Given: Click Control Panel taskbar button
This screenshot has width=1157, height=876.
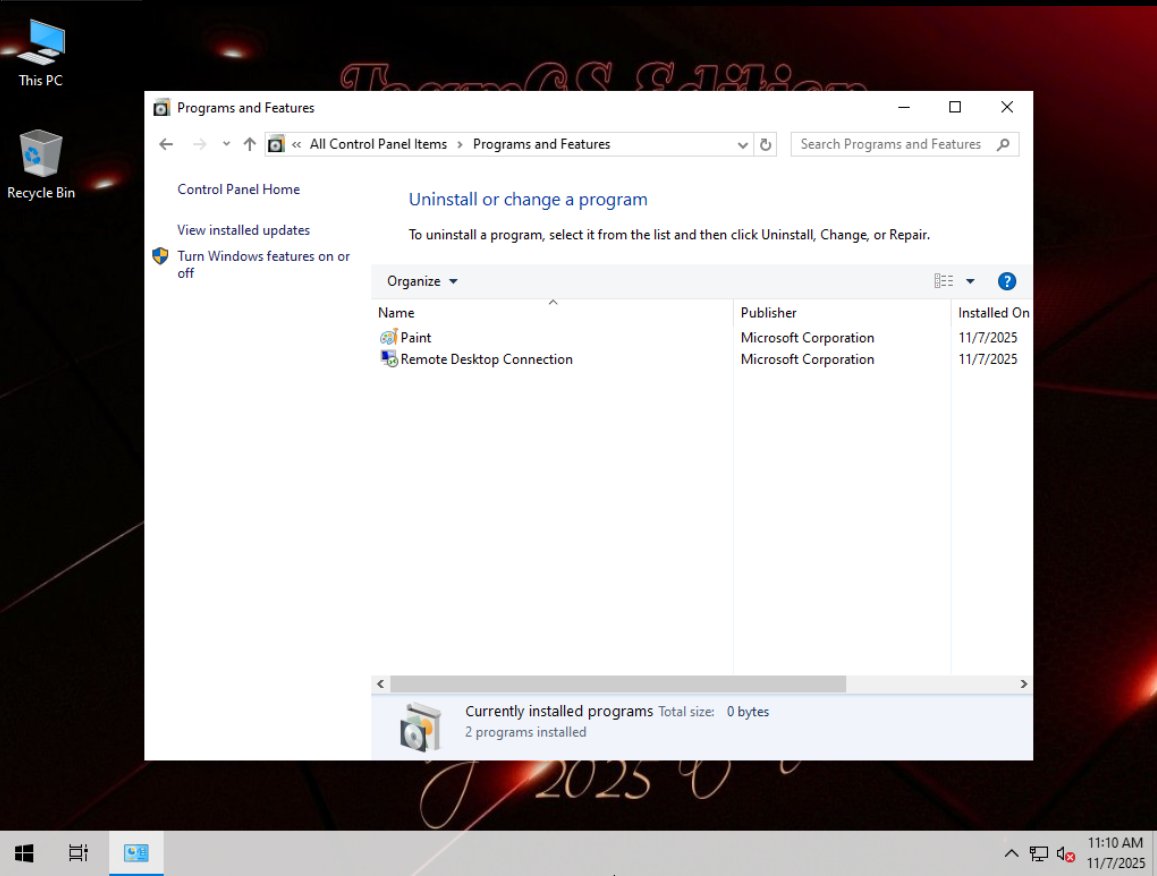Looking at the screenshot, I should pos(137,854).
